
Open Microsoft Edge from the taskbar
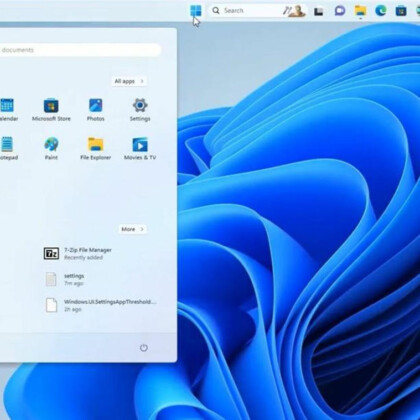tap(381, 11)
